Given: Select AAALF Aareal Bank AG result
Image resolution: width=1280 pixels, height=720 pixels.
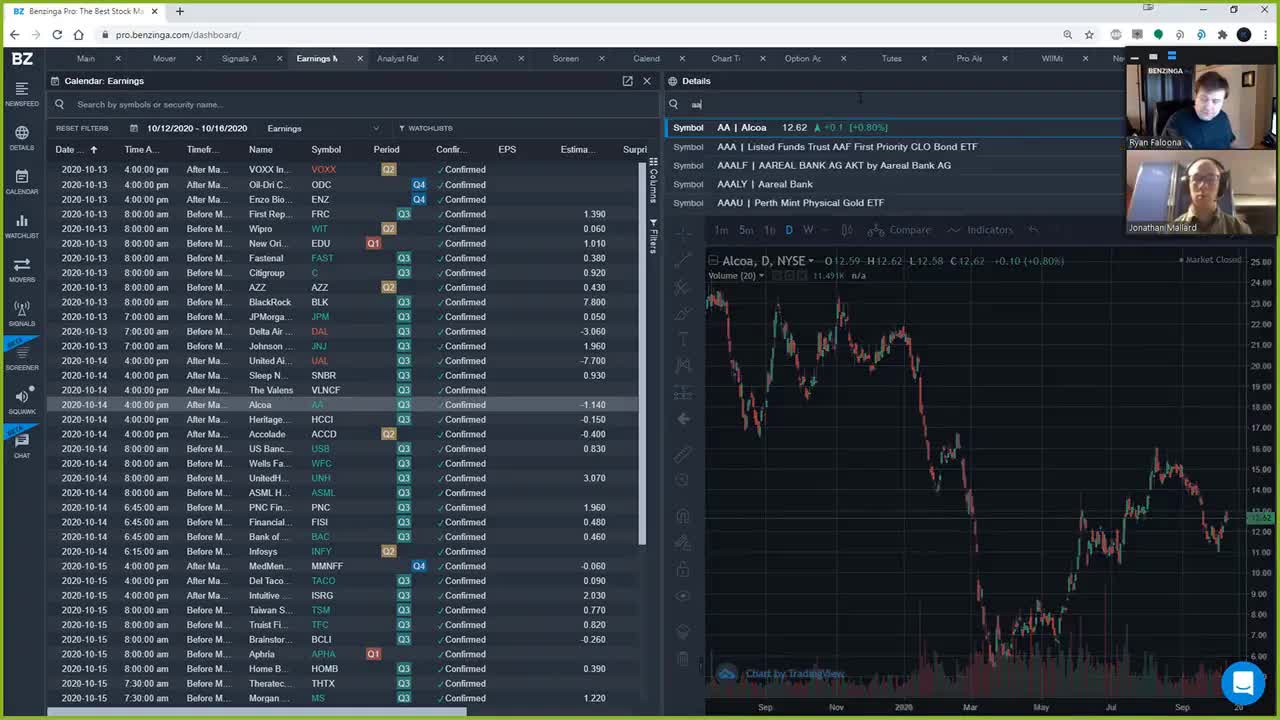Looking at the screenshot, I should click(895, 165).
